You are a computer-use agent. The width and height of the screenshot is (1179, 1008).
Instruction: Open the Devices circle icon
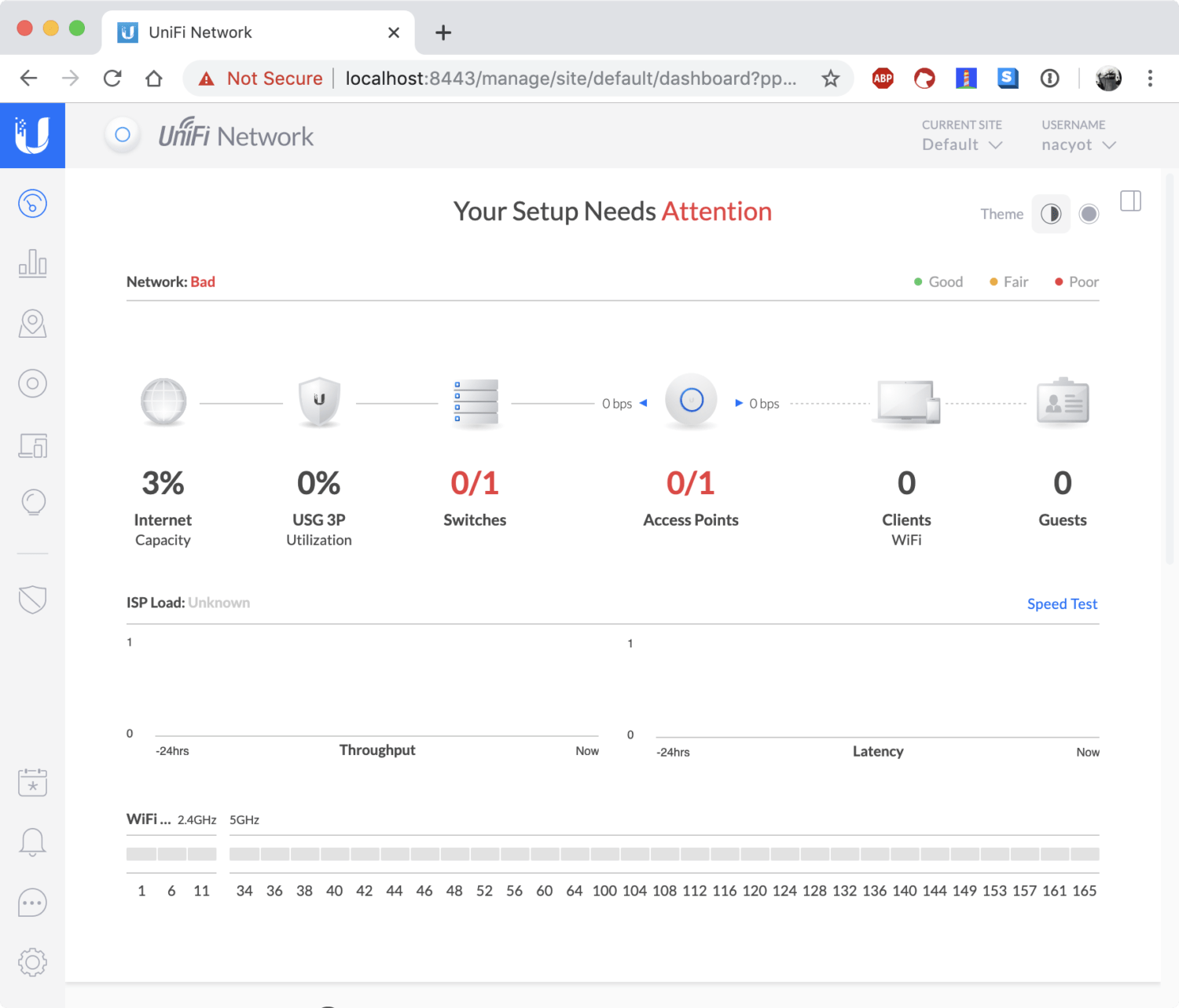click(x=32, y=383)
